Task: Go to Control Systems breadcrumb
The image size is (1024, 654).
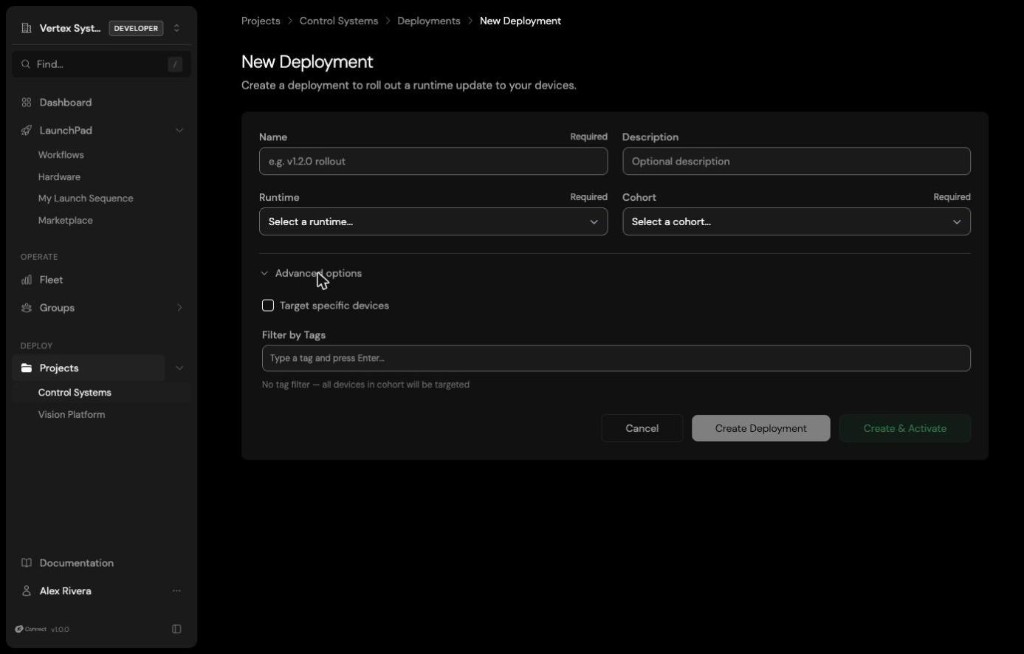Action: pos(338,21)
